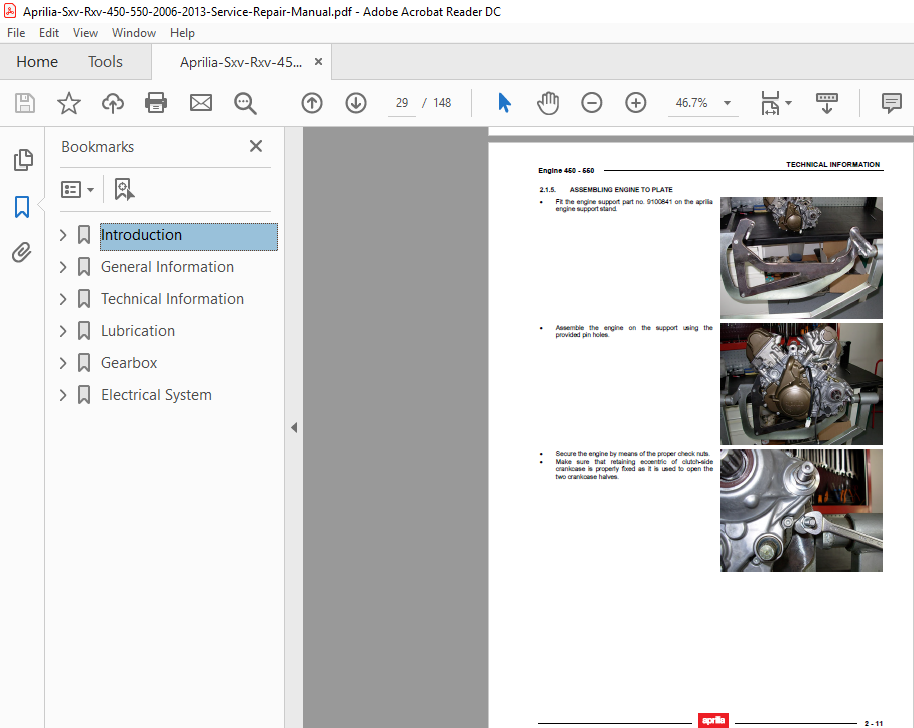Jump to General Information bookmark
The height and width of the screenshot is (728, 914).
click(167, 267)
